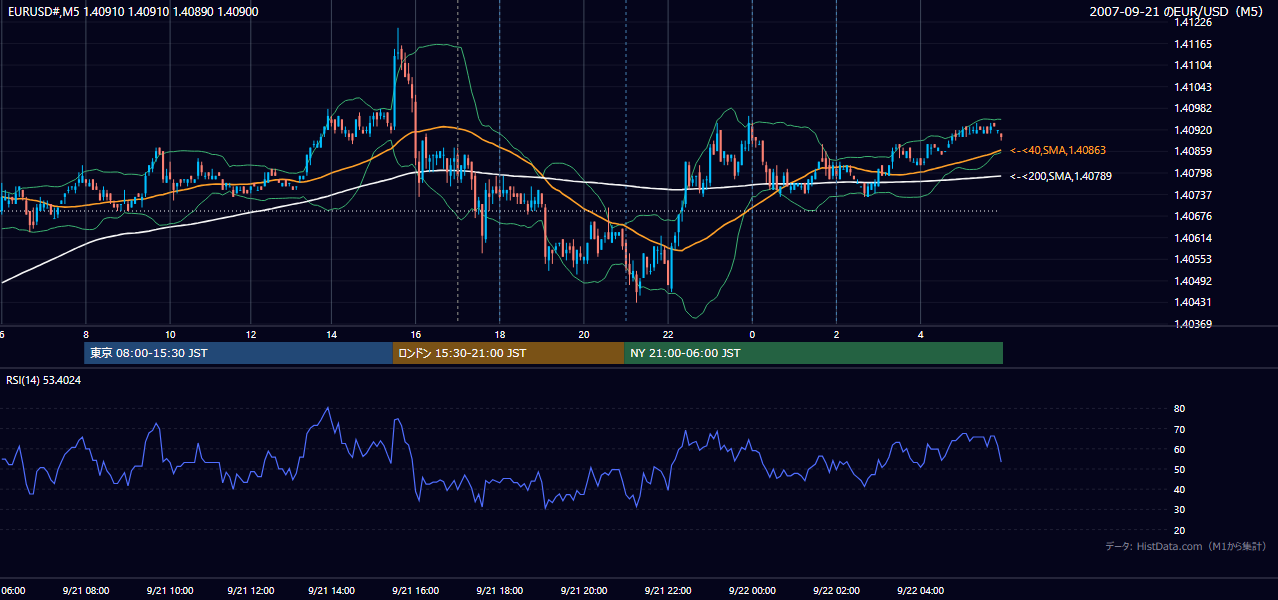
Task: Click RSI scale value 30
Action: (1180, 510)
